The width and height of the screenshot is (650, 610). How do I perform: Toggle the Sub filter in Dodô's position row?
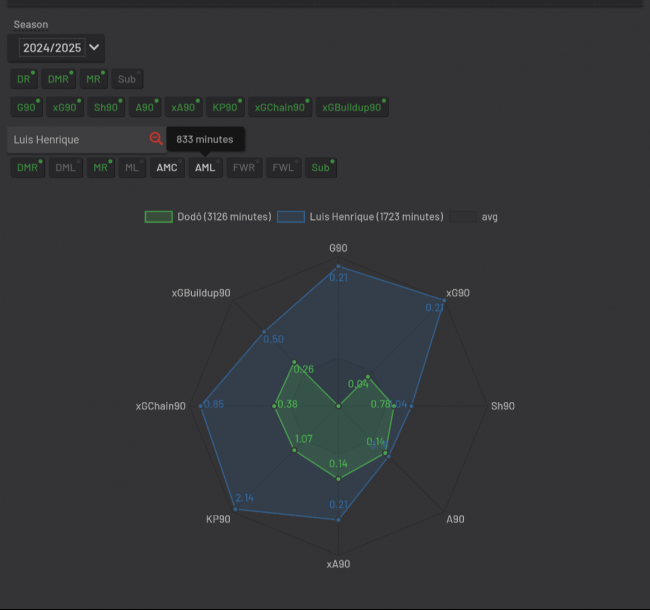pos(127,79)
